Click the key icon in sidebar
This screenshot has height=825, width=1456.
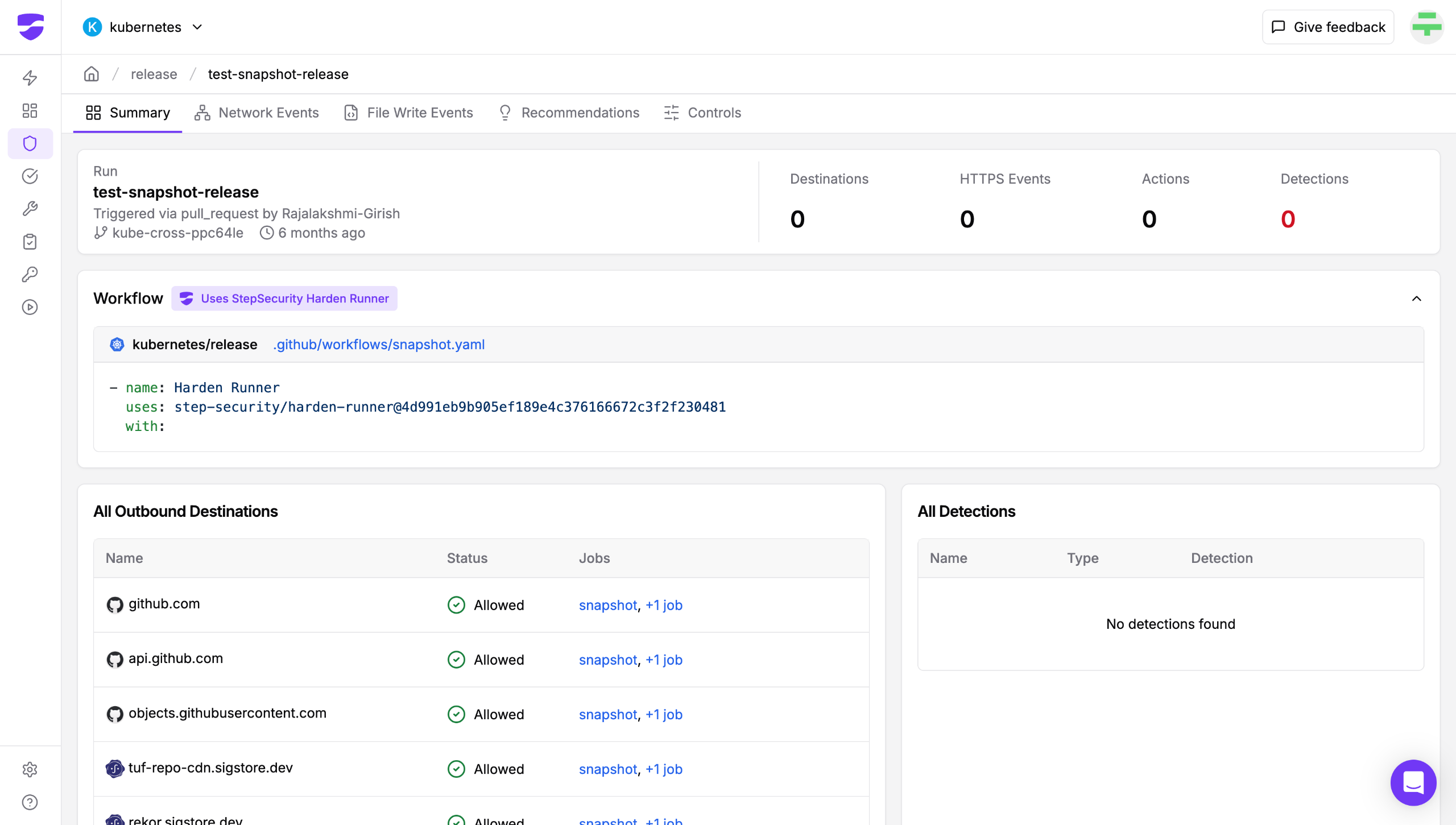(30, 275)
